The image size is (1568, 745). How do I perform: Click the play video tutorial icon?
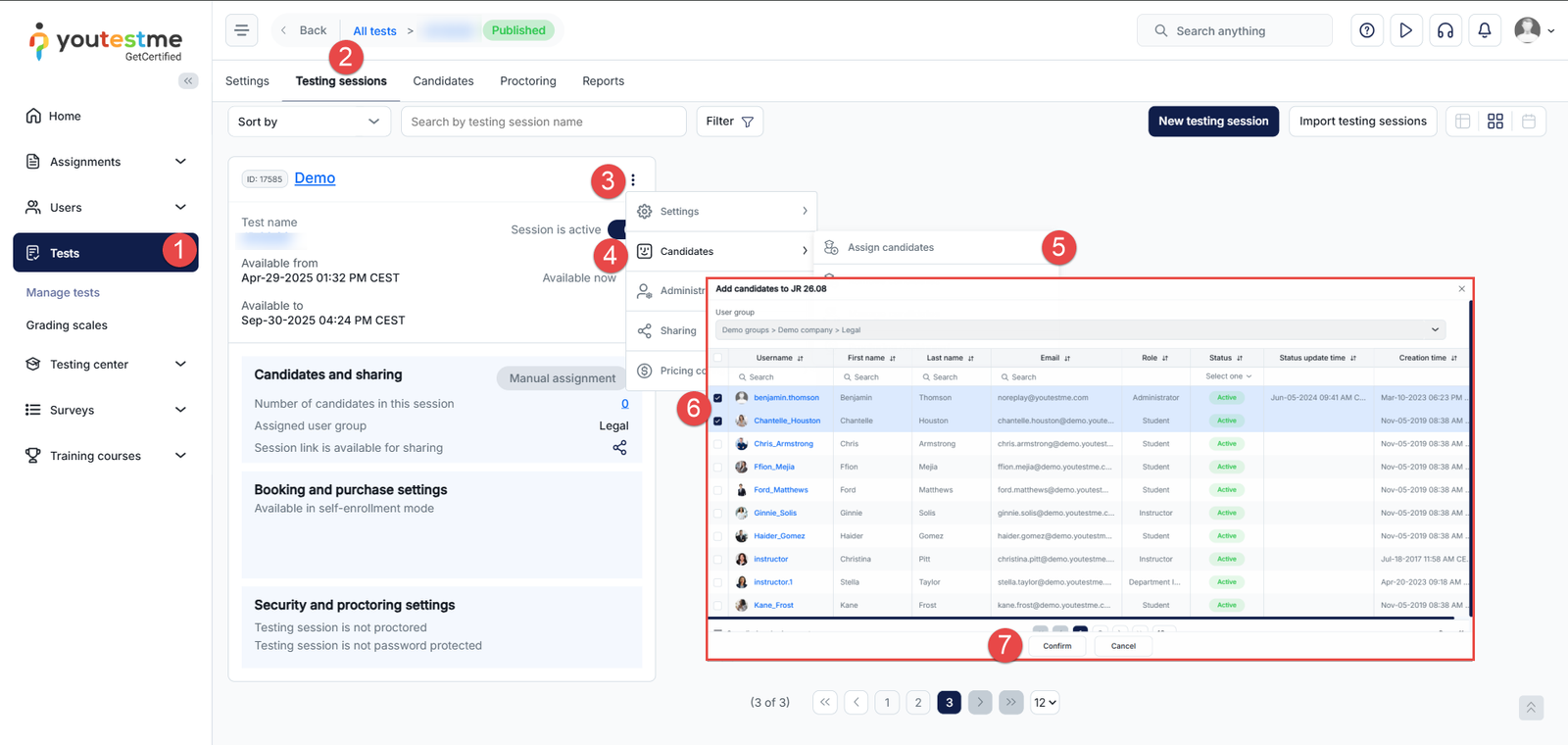[x=1405, y=30]
